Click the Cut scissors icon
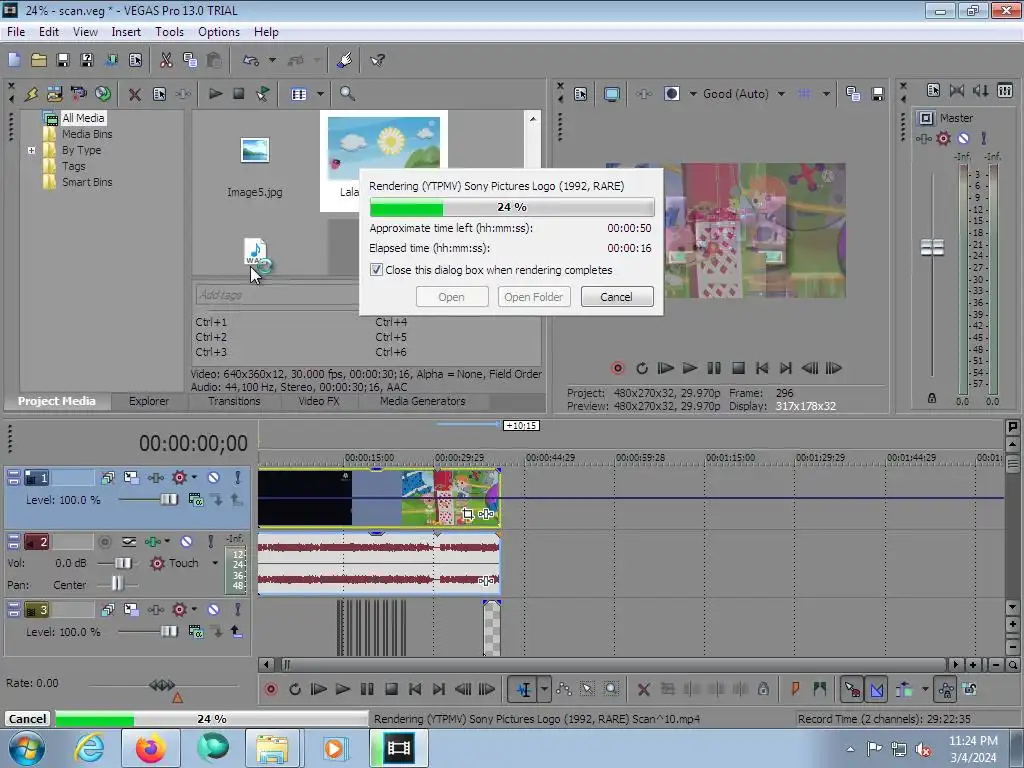The image size is (1024, 768). (166, 60)
